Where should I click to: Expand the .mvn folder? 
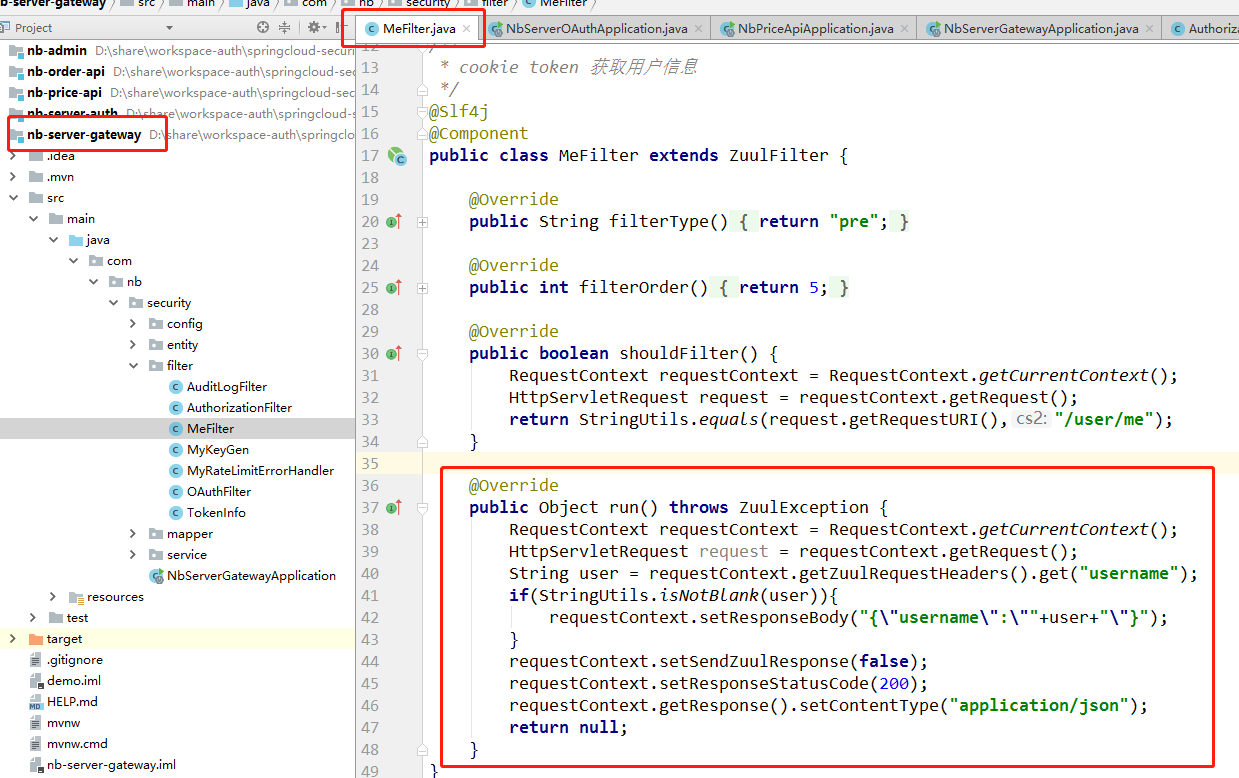point(13,177)
